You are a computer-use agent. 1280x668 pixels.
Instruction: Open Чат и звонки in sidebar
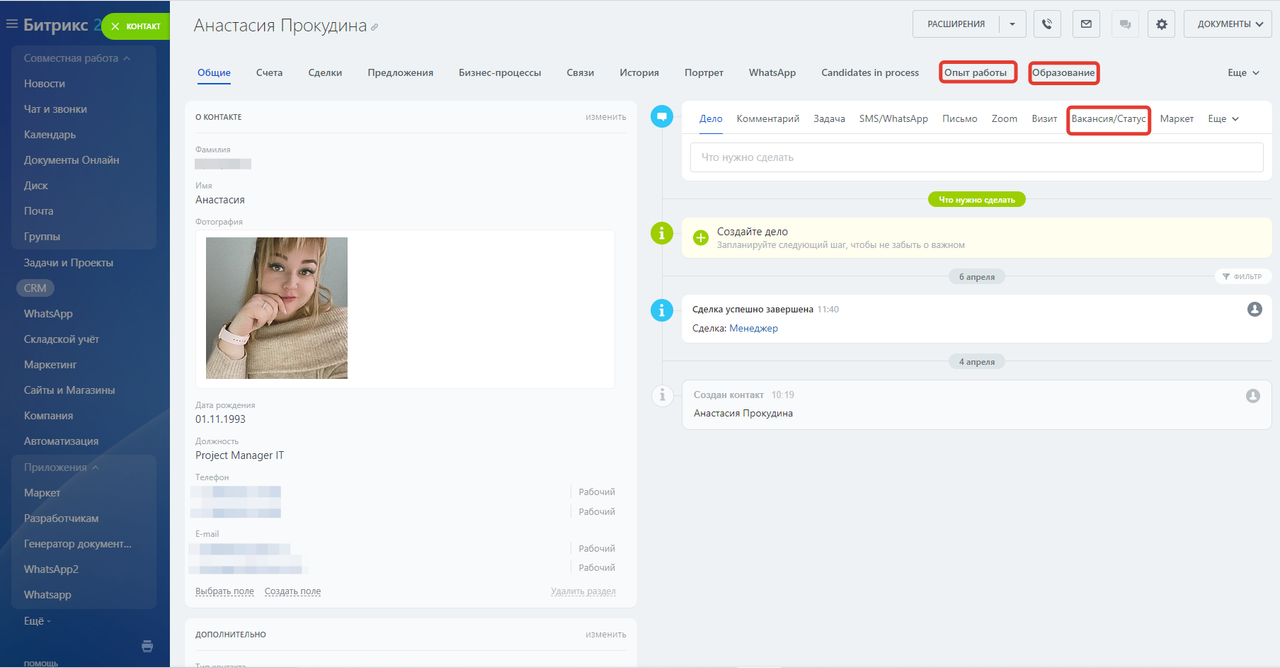[x=55, y=109]
